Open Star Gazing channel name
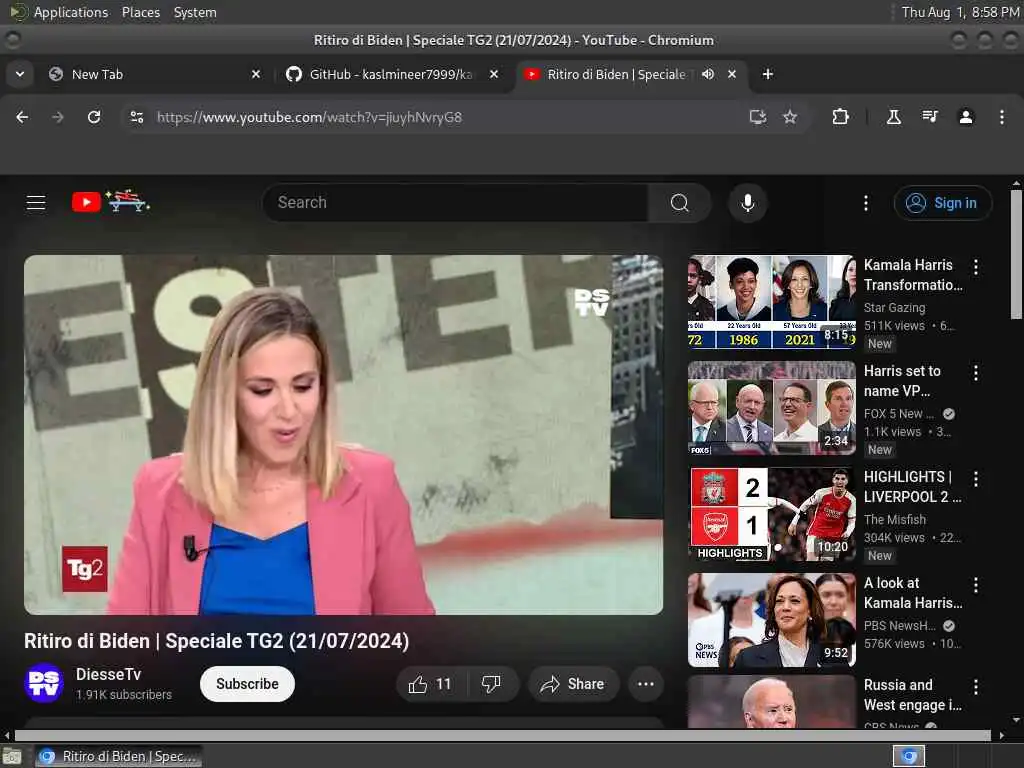This screenshot has height=768, width=1024. coord(894,308)
